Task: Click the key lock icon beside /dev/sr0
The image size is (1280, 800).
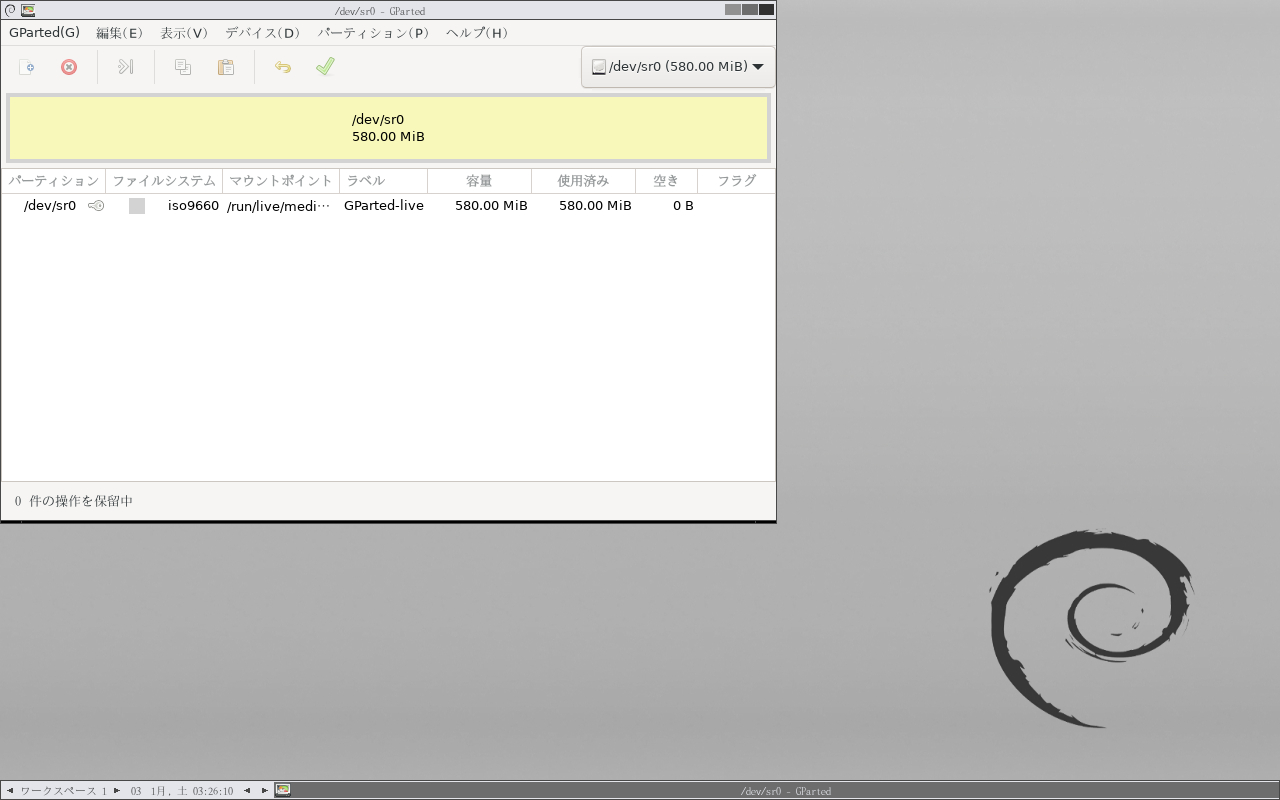Action: (x=96, y=206)
